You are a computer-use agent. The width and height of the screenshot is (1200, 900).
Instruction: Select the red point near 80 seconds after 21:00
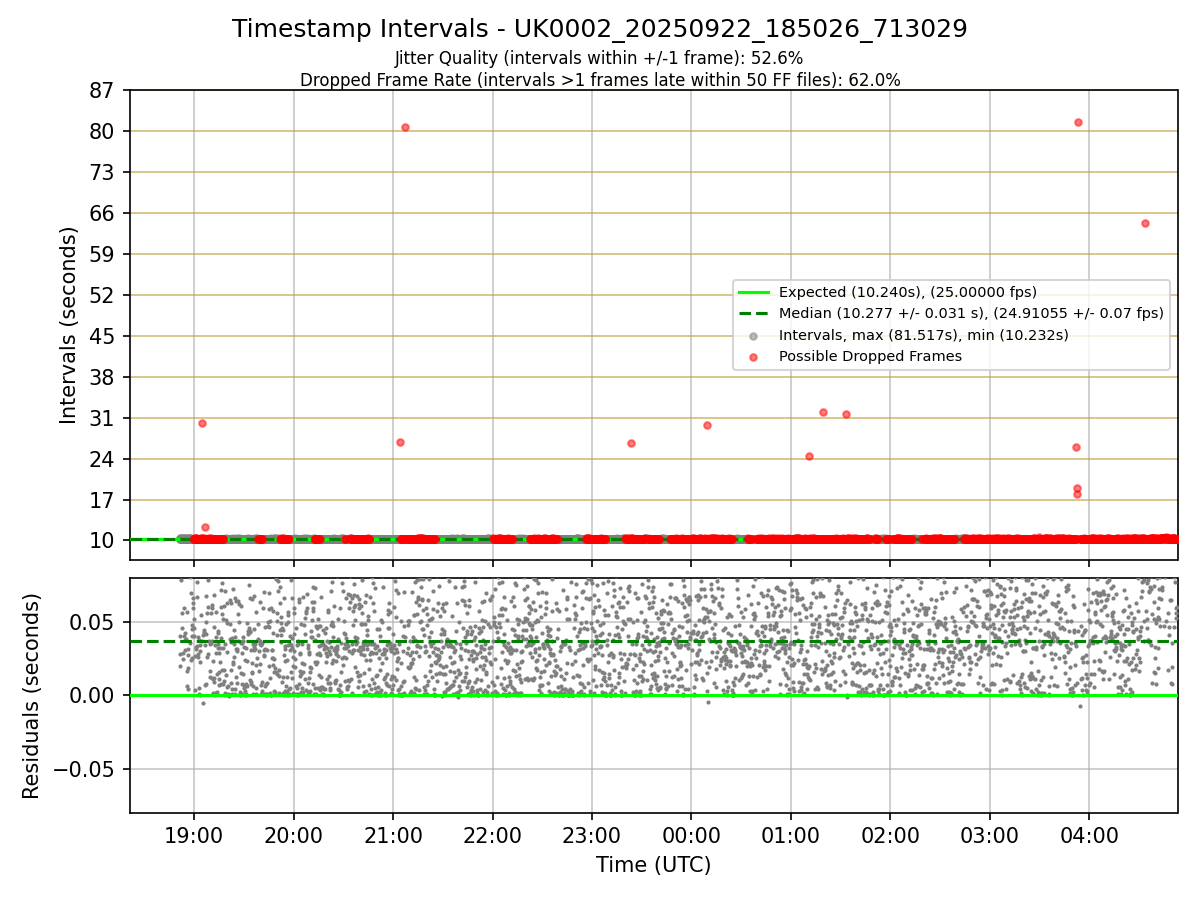405,127
